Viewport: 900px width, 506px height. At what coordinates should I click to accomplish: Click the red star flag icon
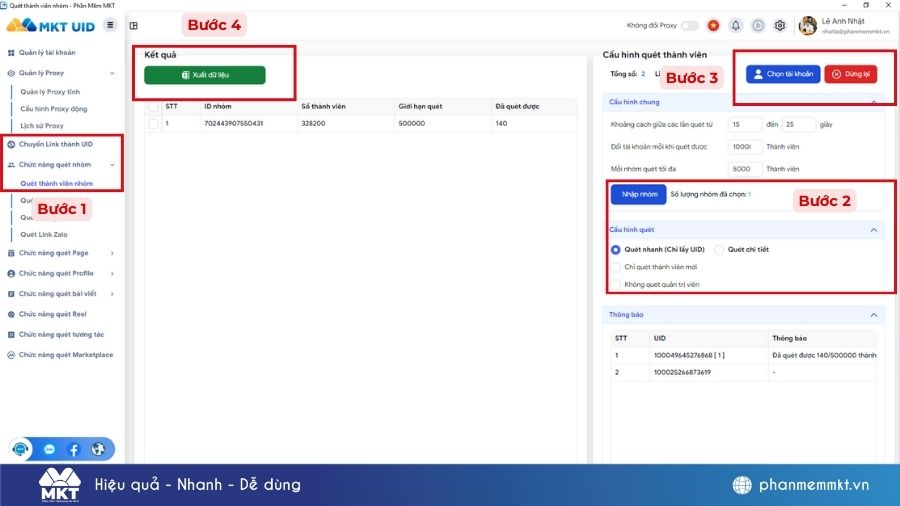pos(713,26)
